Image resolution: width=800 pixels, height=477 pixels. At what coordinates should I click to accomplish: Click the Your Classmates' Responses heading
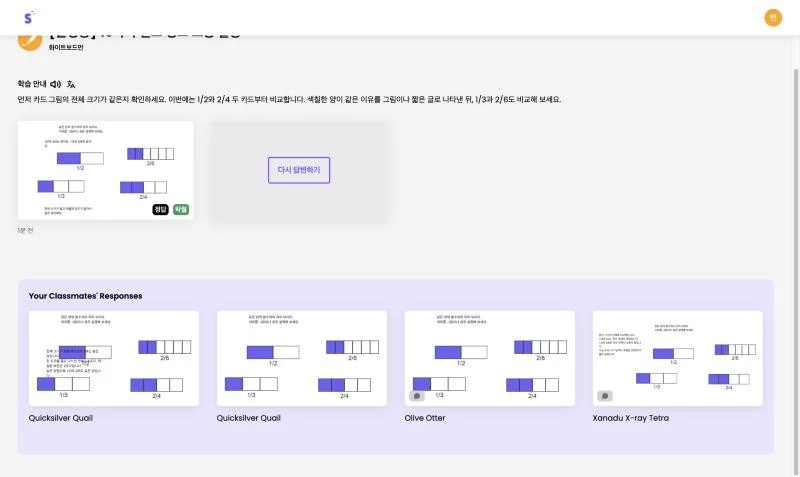point(86,296)
